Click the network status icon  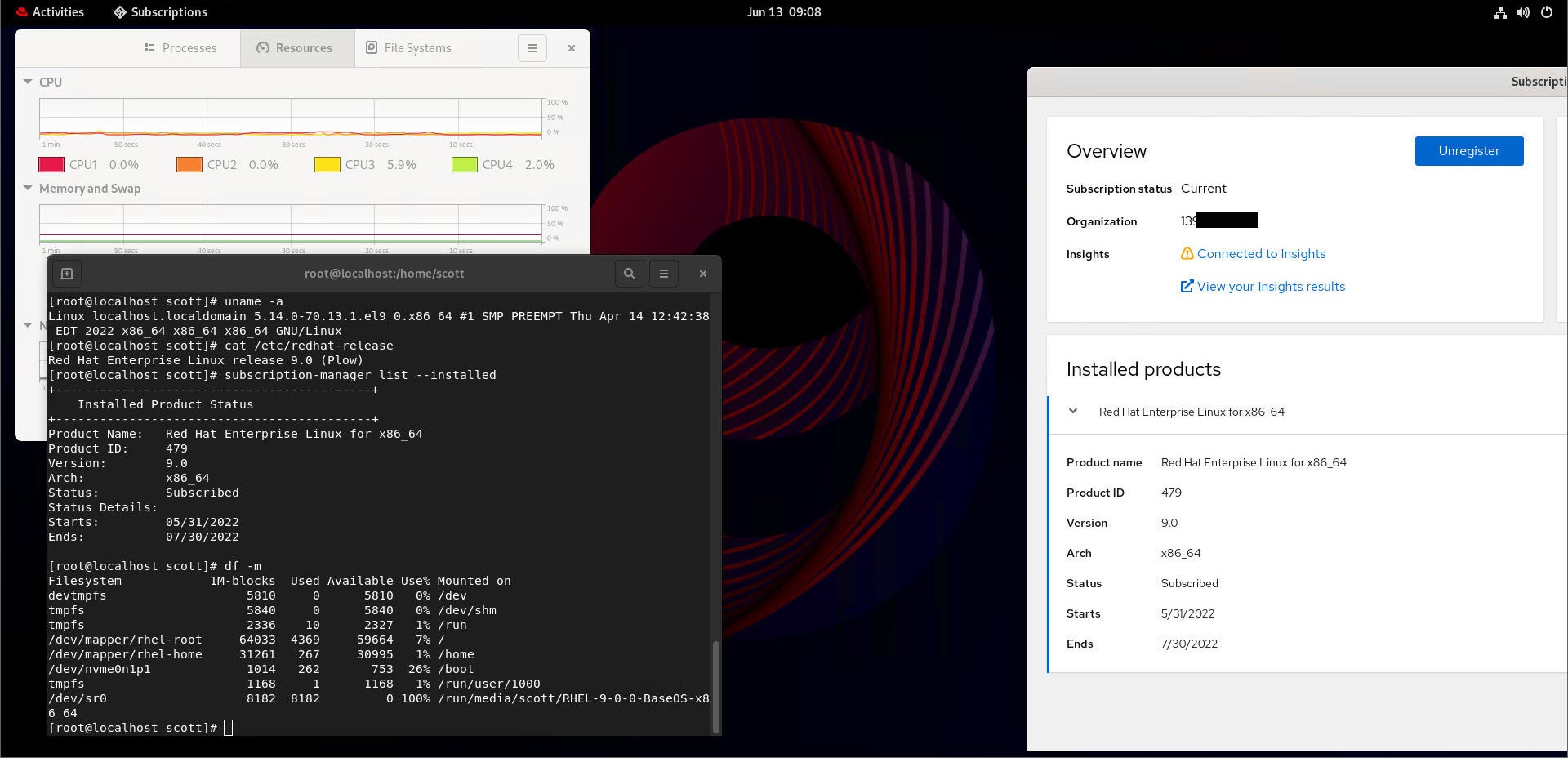tap(1500, 12)
